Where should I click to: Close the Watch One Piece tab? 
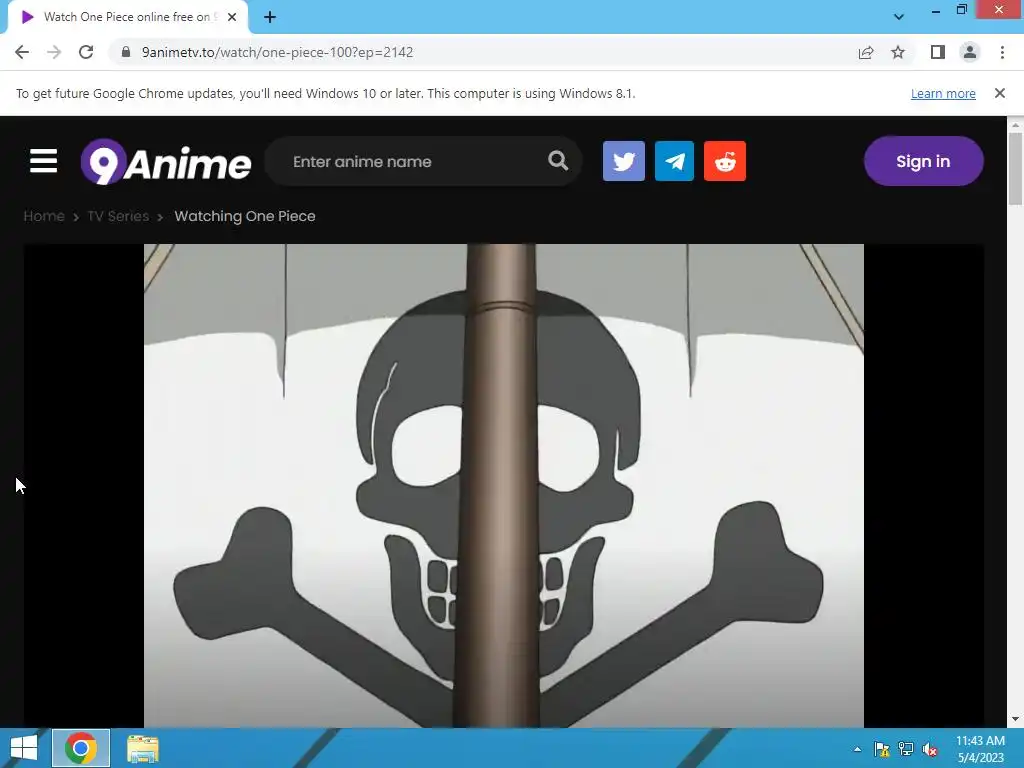click(x=232, y=17)
